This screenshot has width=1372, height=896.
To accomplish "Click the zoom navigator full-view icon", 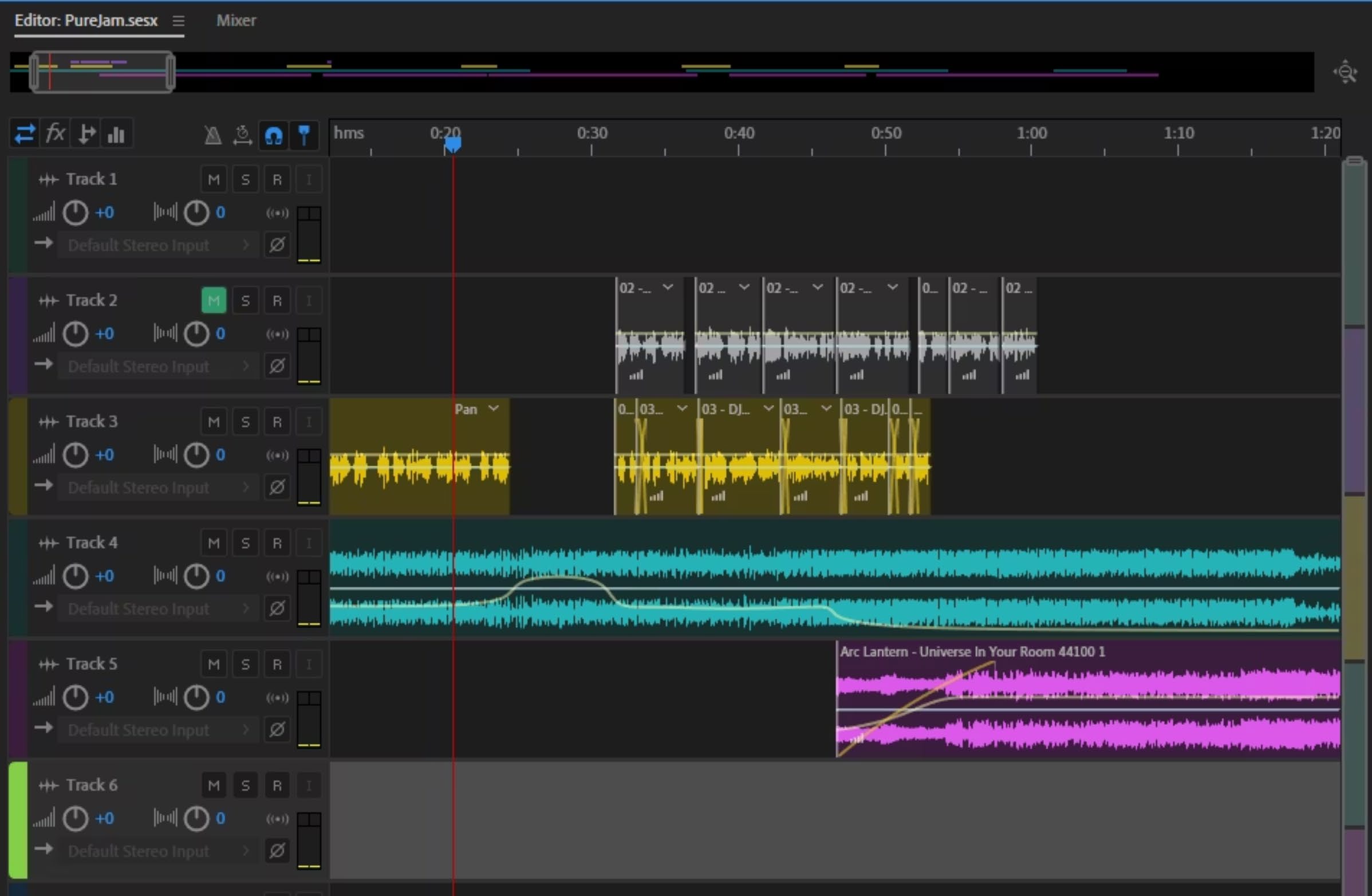I will pos(1345,72).
